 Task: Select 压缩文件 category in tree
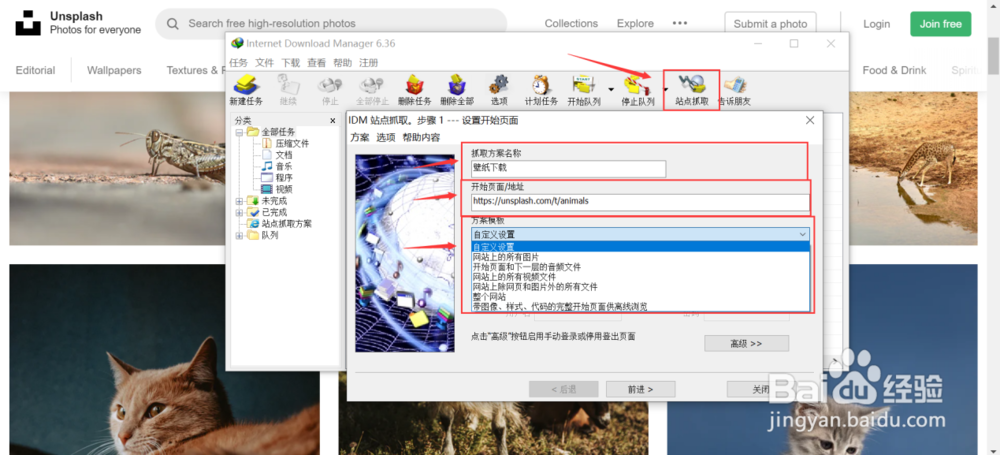pos(292,144)
